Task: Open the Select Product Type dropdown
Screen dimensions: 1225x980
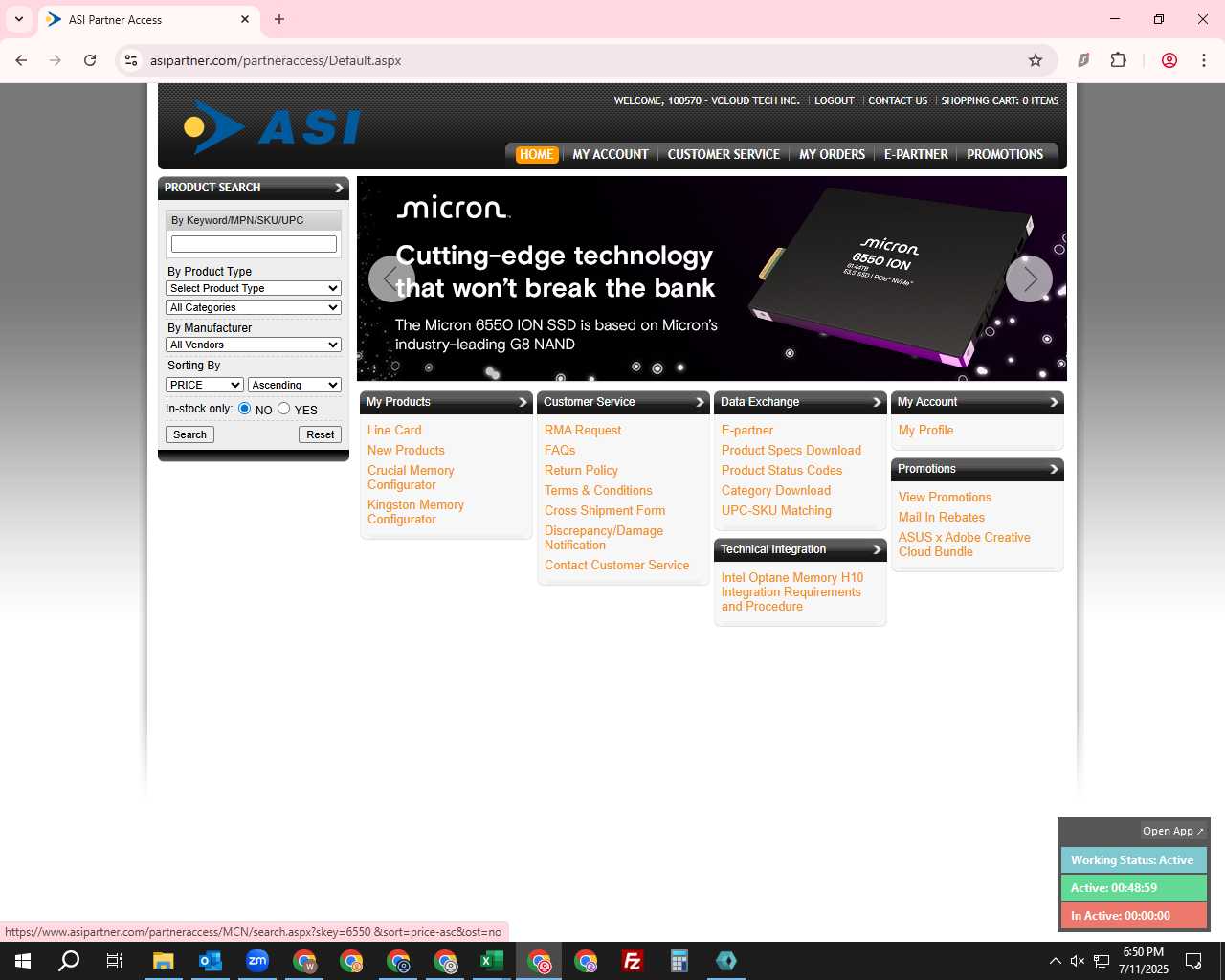Action: coord(254,288)
